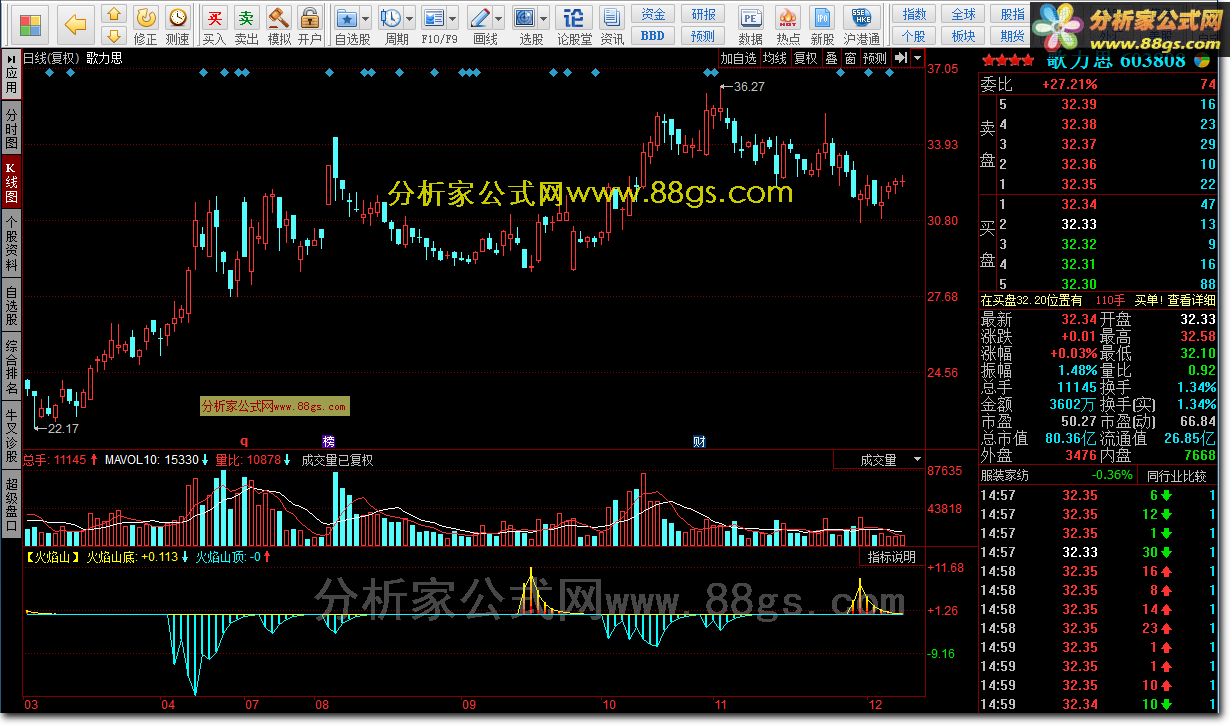
Task: Click the 板块 button
Action: (963, 35)
